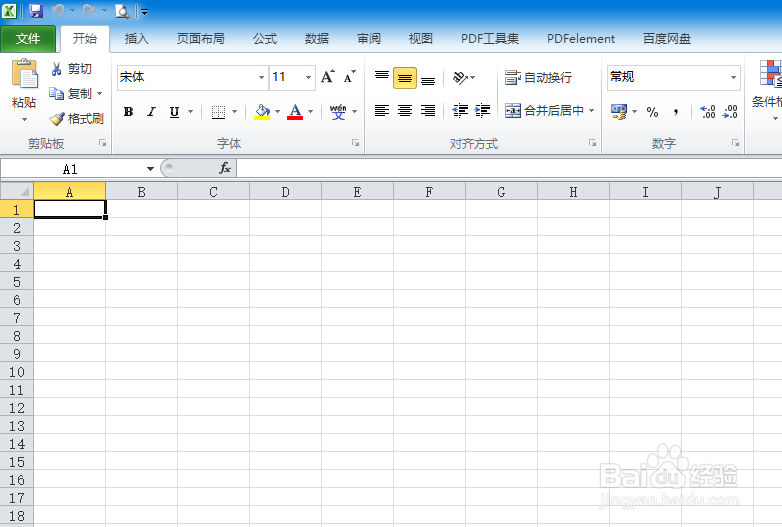Expand 合并后居中 dropdown arrow
The image size is (782, 527).
click(x=591, y=110)
